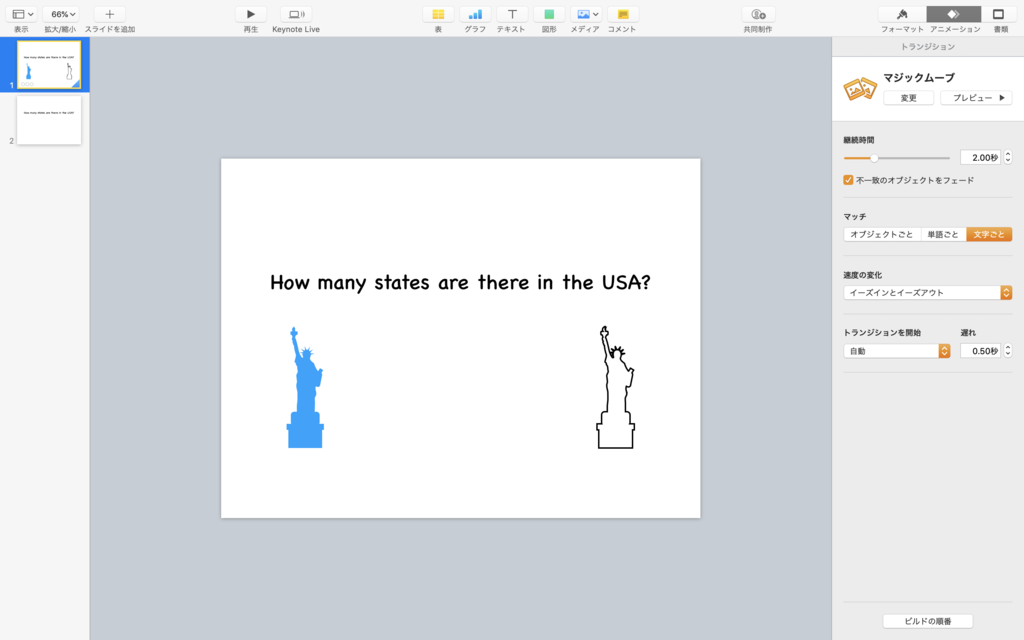Switch to the Format (フォーマット) inspector
1024x640 pixels.
(902, 14)
